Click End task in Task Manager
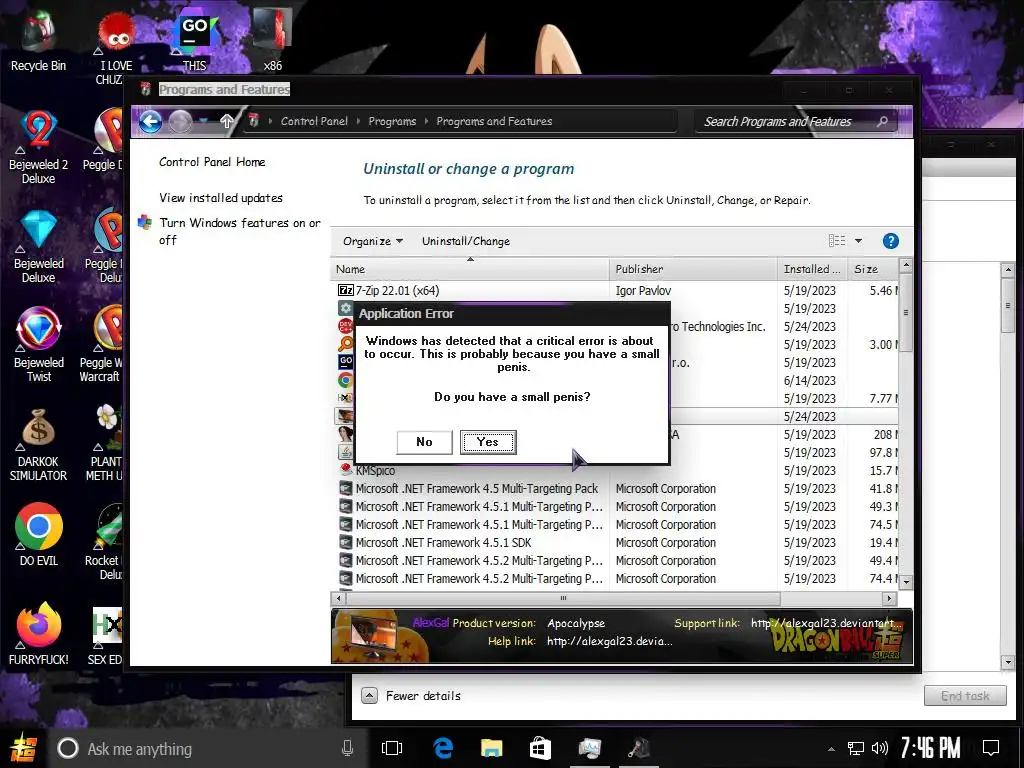 pyautogui.click(x=965, y=696)
